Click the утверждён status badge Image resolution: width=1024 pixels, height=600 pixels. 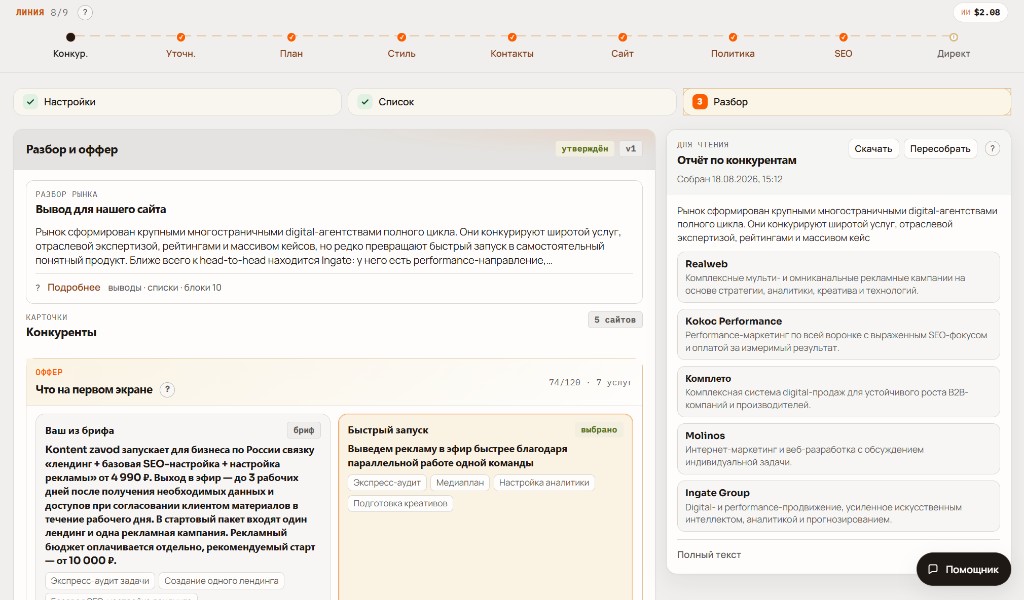pos(584,149)
